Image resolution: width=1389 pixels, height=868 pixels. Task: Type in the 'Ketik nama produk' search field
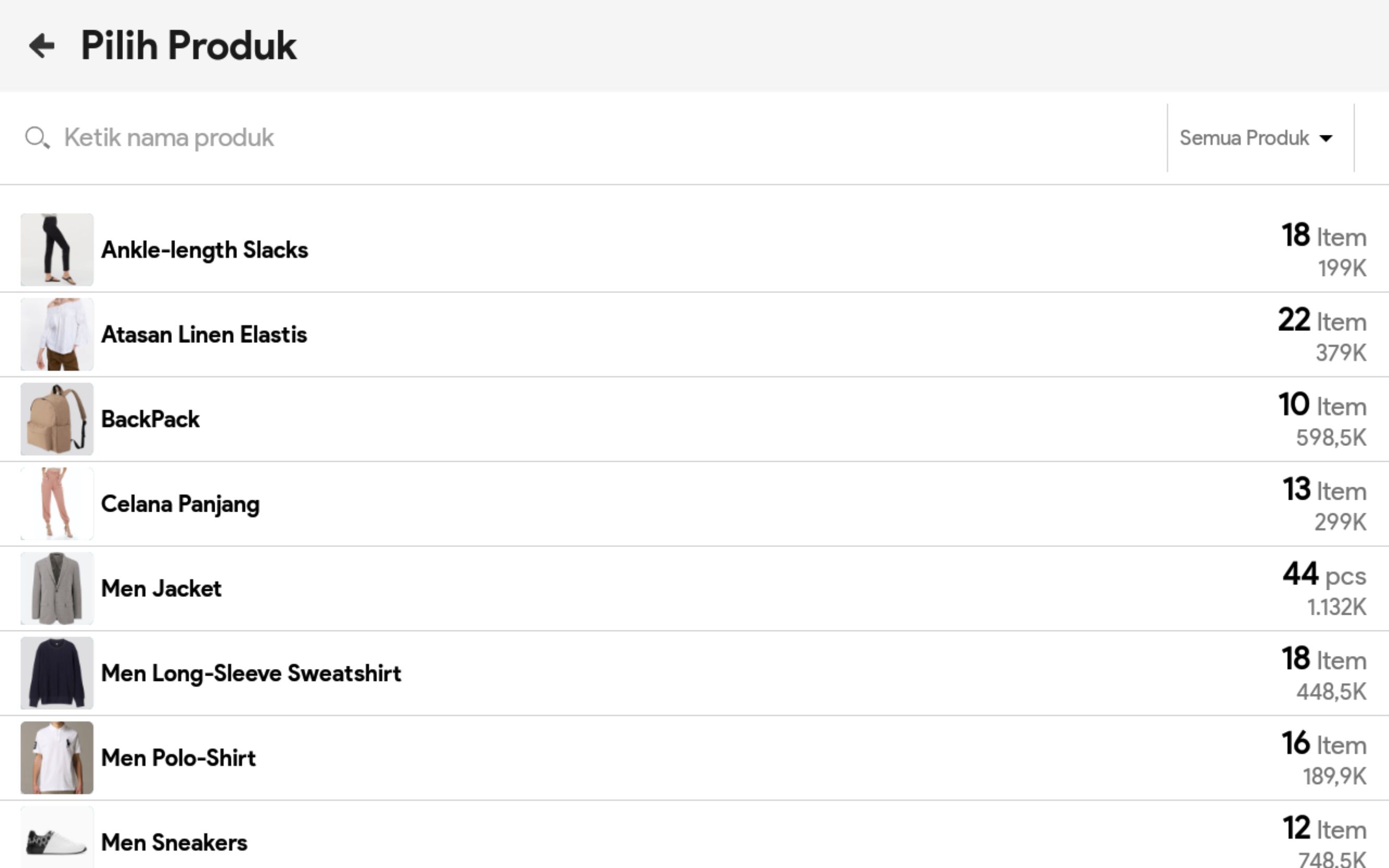pyautogui.click(x=574, y=138)
